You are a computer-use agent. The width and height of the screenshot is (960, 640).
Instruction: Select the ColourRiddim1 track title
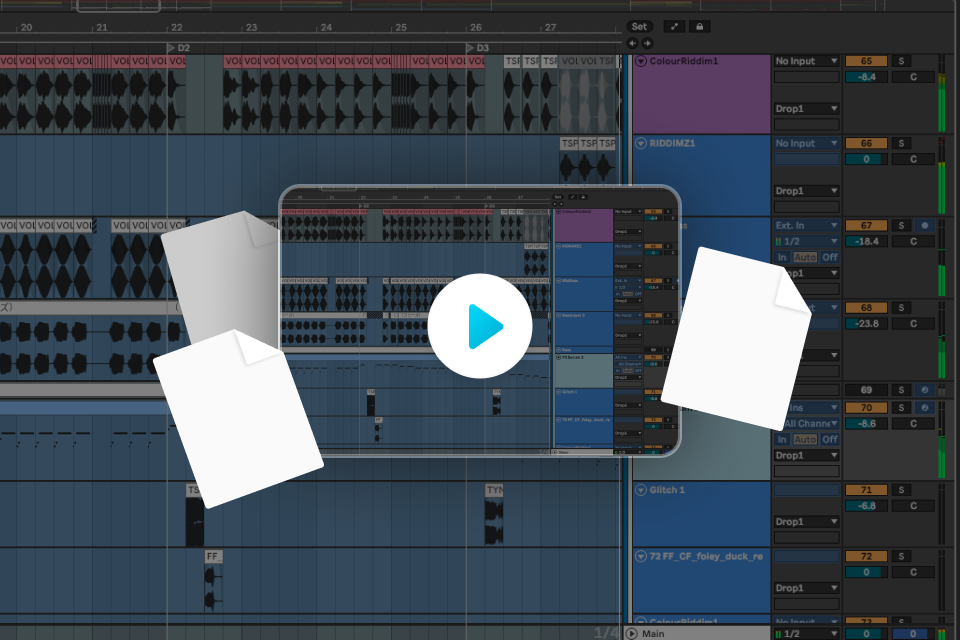(683, 61)
